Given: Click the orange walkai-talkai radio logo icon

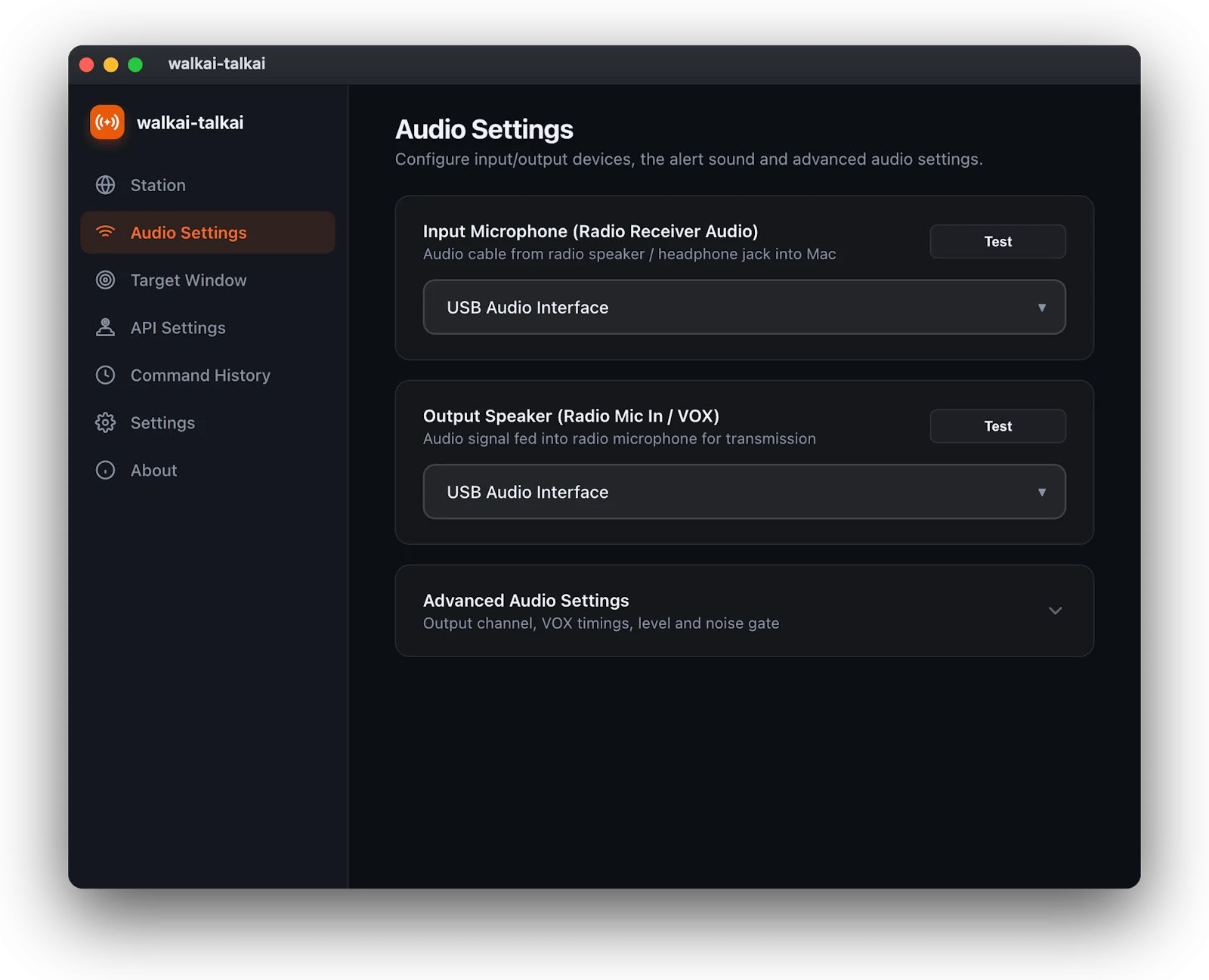Looking at the screenshot, I should pyautogui.click(x=107, y=122).
